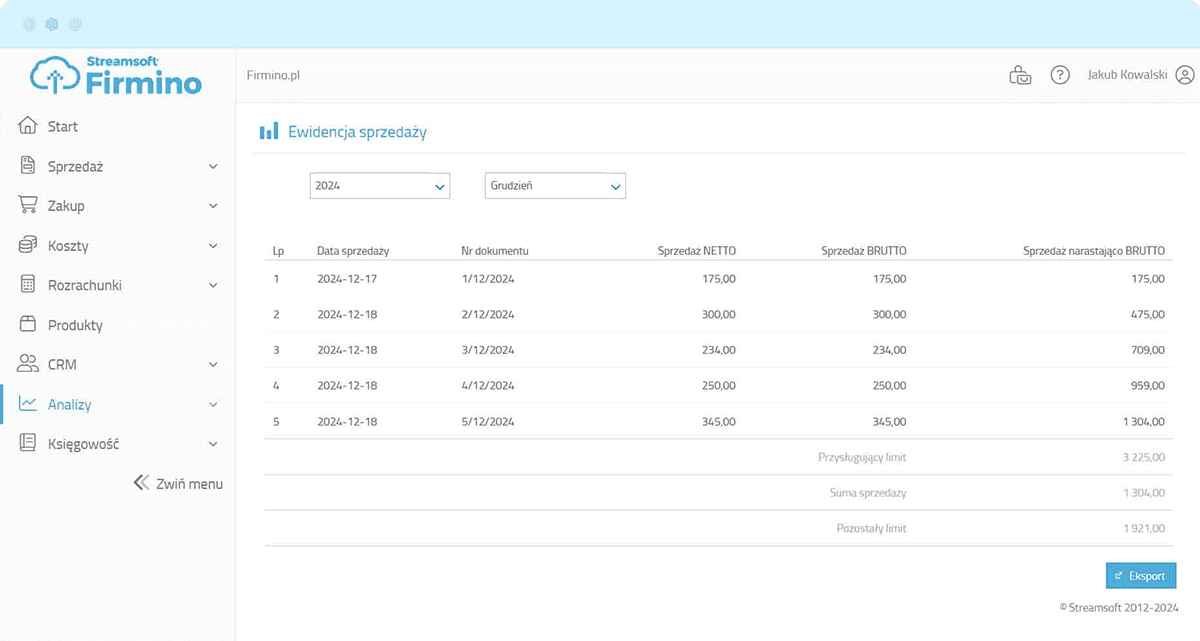Click the Pozostały limit label

(x=871, y=528)
